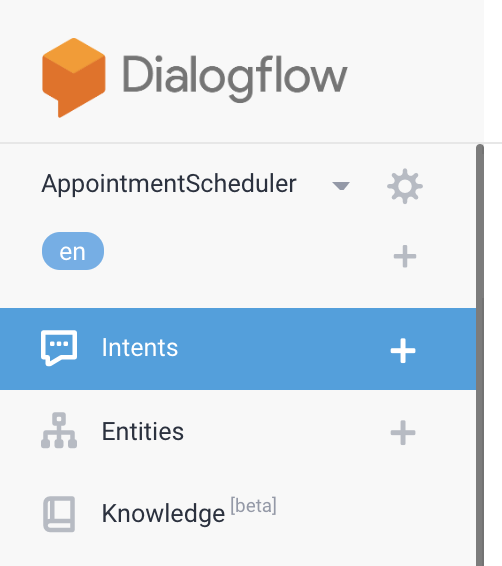Open agent settings via the gear icon
Screen dimensions: 502x566
pyautogui.click(x=405, y=186)
